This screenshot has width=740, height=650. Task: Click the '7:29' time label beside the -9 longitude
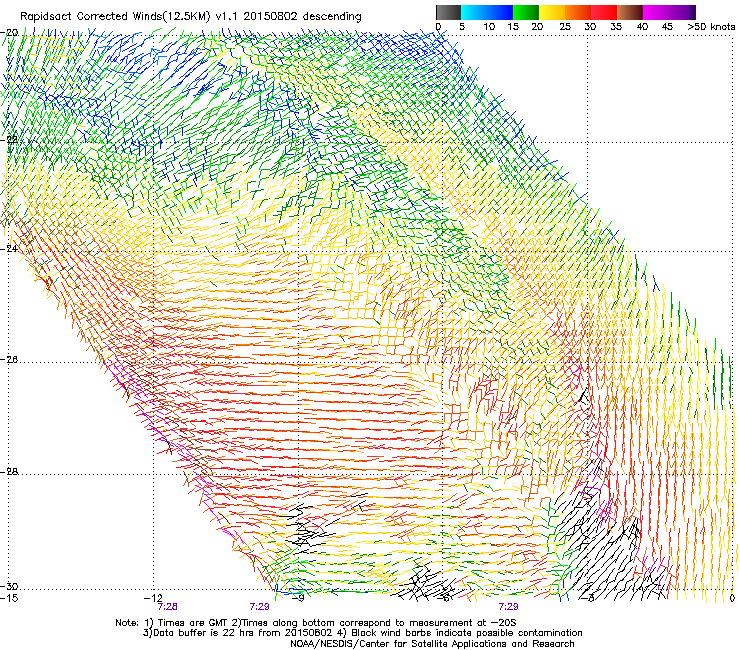coord(259,607)
